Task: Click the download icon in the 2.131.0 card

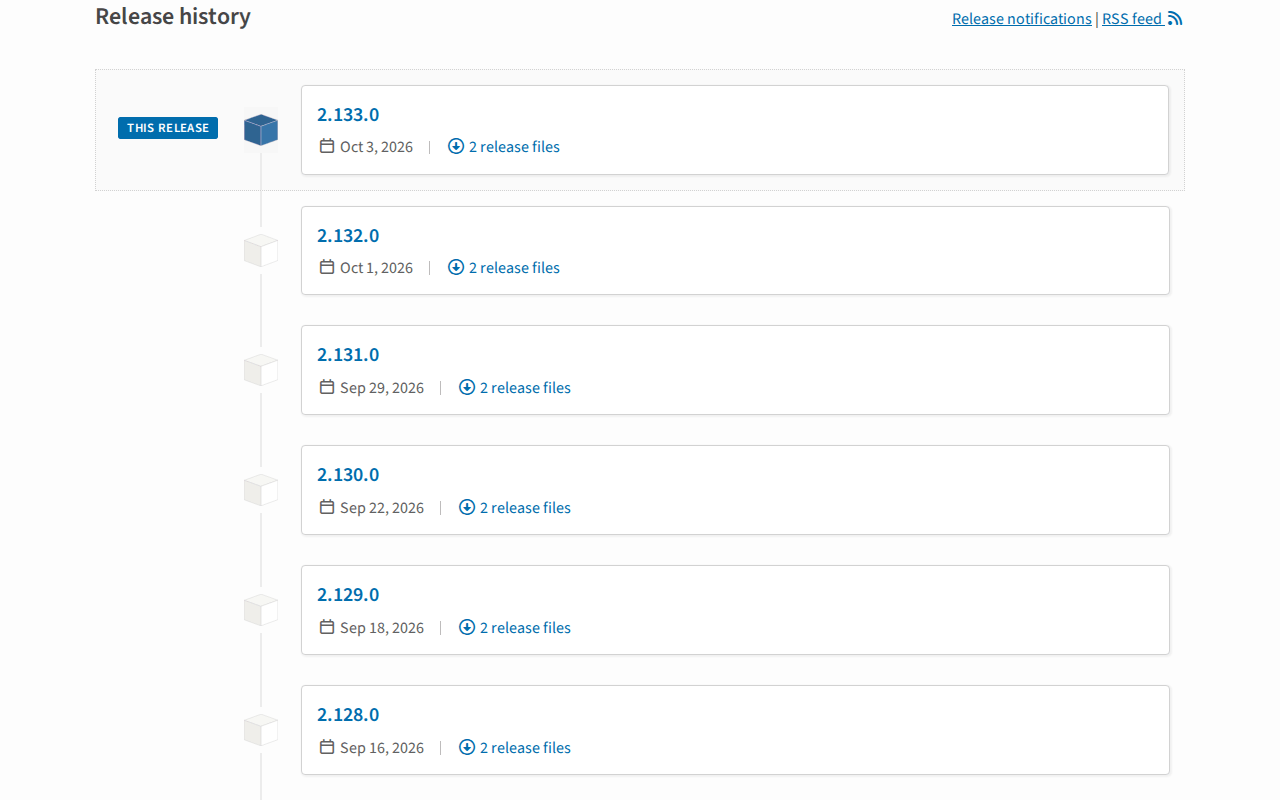Action: click(x=467, y=387)
